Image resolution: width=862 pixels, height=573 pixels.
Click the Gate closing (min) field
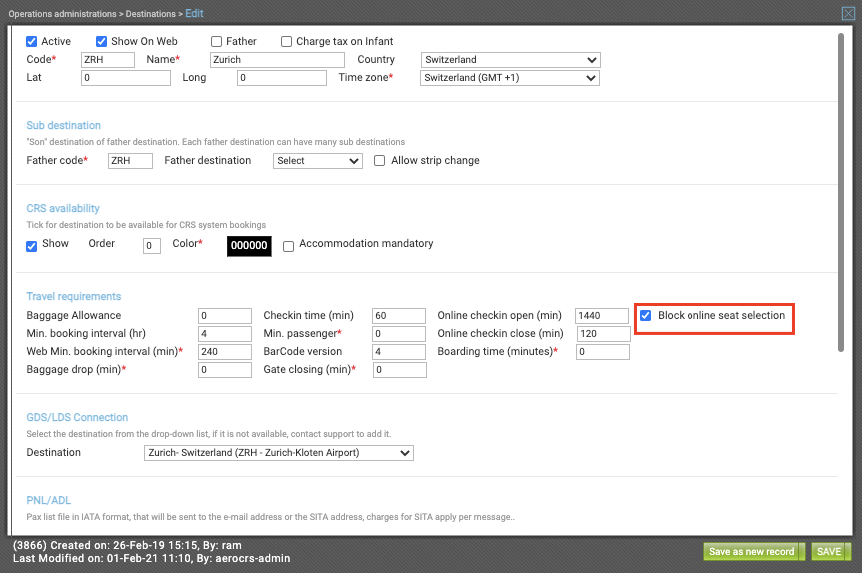(x=400, y=370)
